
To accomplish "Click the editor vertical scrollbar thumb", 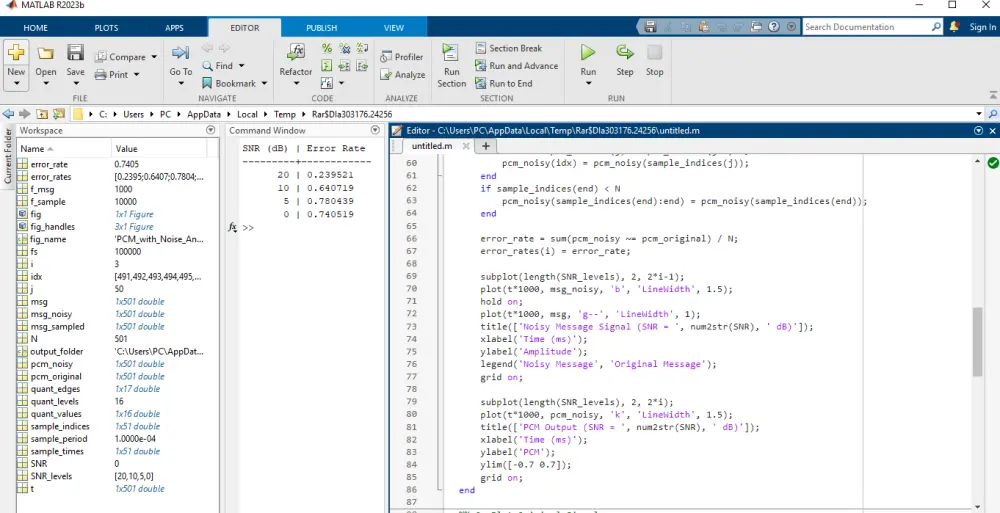I will coord(977,342).
